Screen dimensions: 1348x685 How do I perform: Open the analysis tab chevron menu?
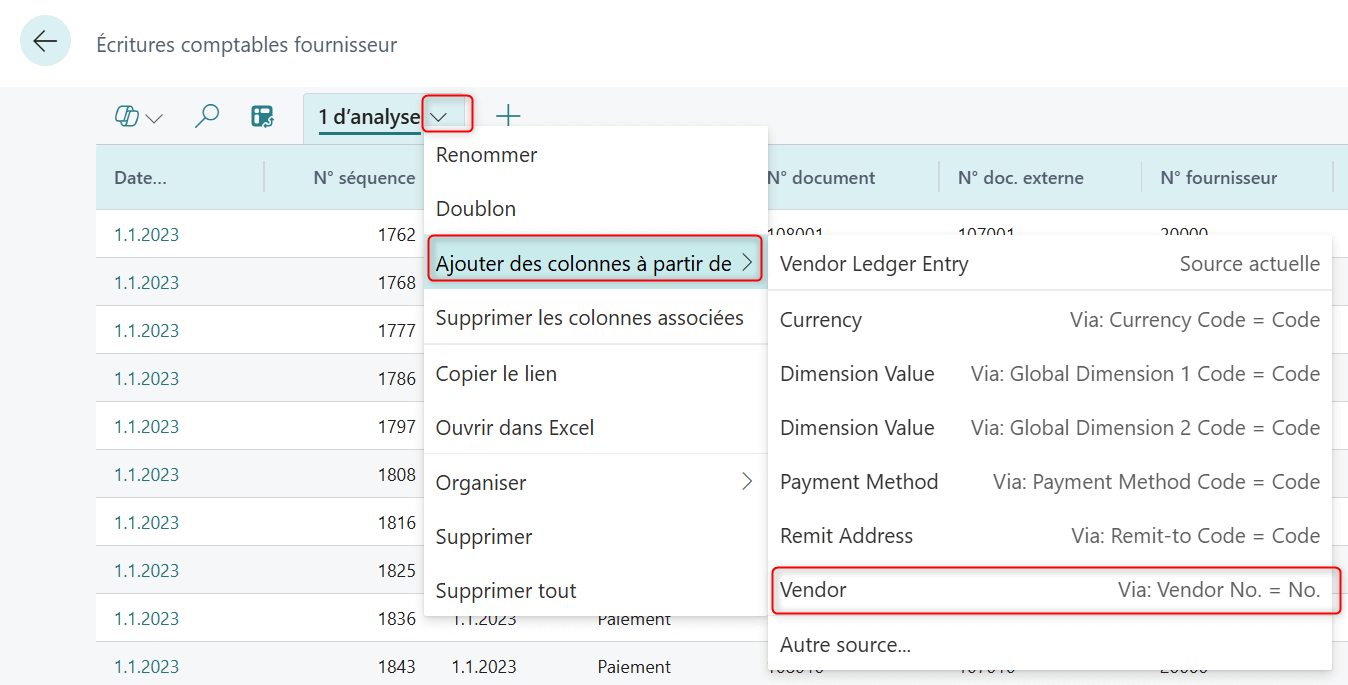(x=447, y=115)
